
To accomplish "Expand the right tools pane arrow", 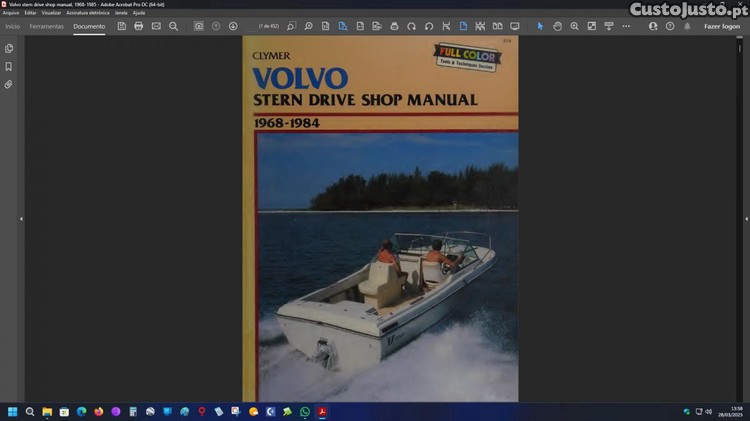I will click(x=743, y=218).
